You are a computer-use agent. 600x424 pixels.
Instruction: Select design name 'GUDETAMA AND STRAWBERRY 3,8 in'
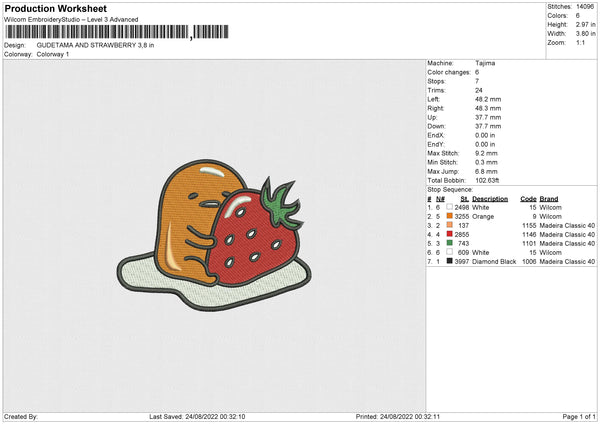(95, 45)
